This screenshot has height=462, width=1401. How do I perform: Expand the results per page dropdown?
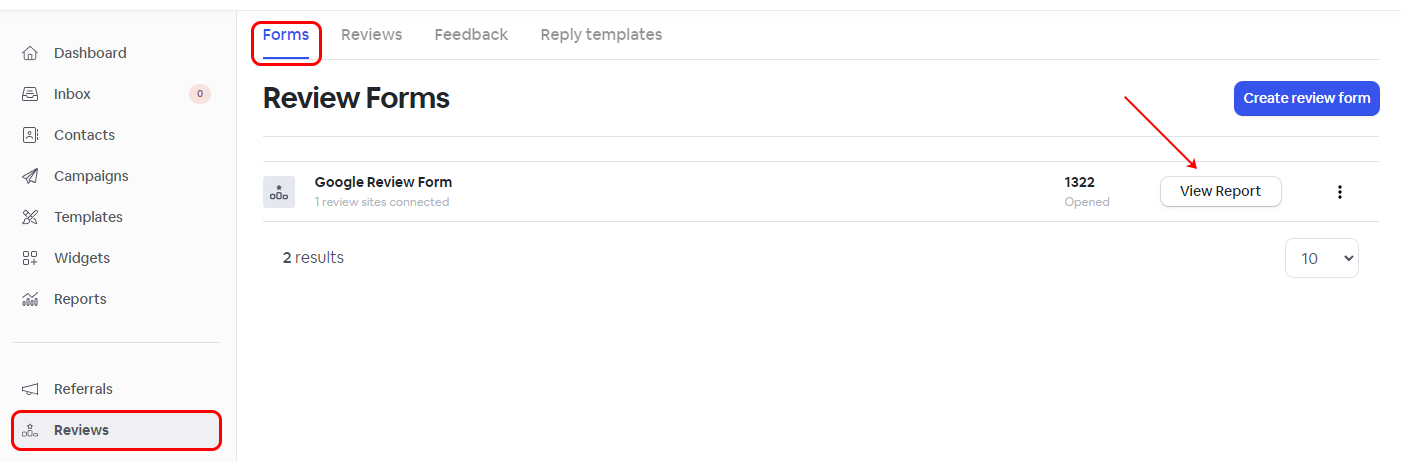click(1321, 258)
